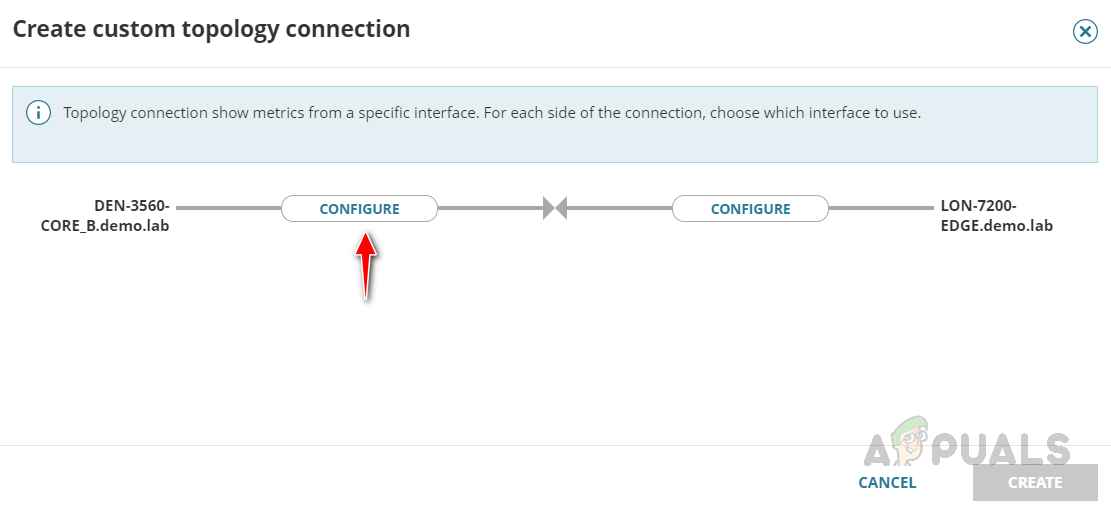Viewport: 1111px width, 511px height.
Task: Configure the DEN-3560-CORE_B interface side
Action: point(359,209)
